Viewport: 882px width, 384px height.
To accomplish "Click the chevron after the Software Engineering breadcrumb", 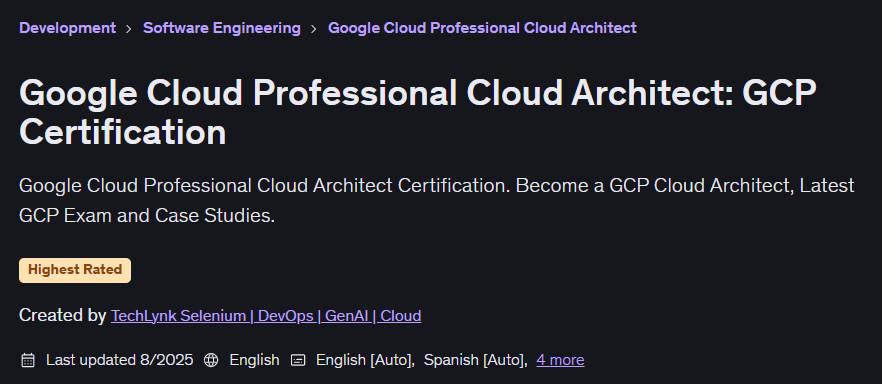I will tap(314, 29).
